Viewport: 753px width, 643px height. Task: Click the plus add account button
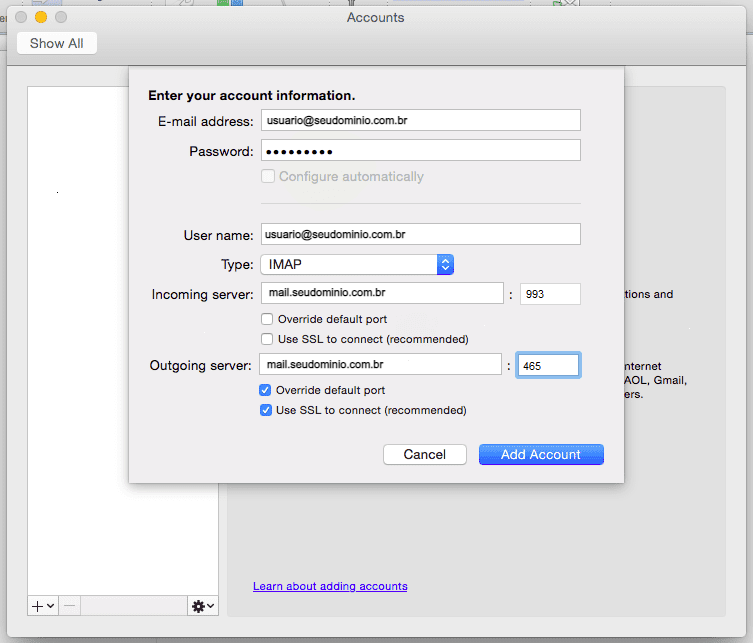(x=42, y=606)
